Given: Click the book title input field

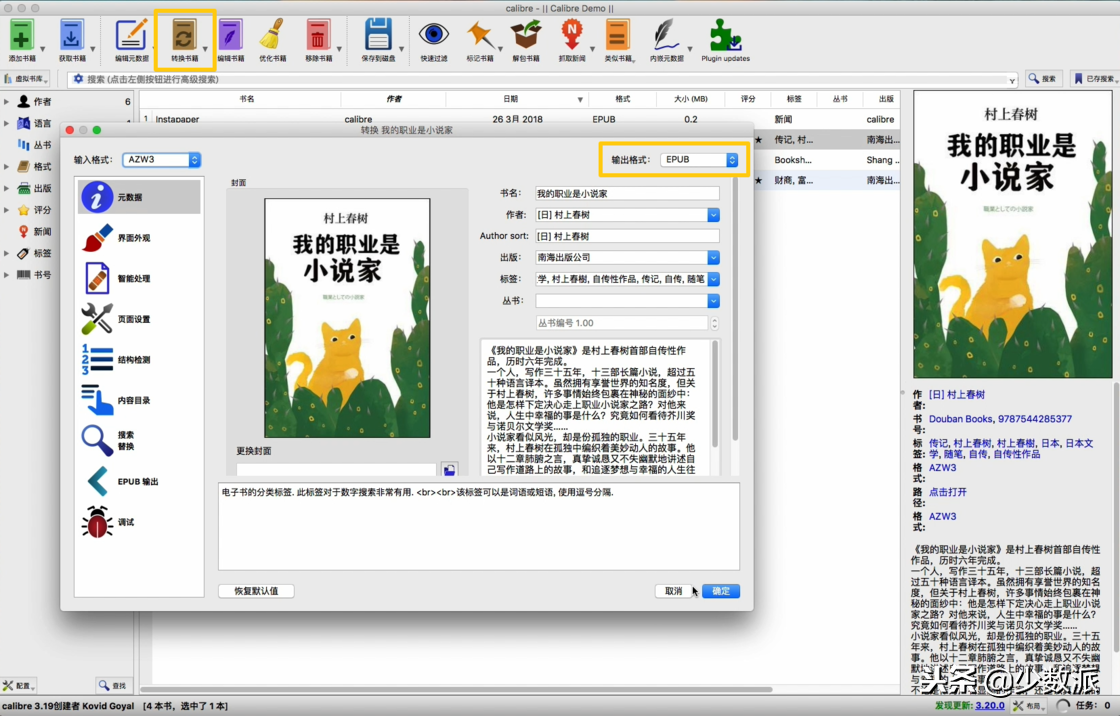Looking at the screenshot, I should [627, 194].
